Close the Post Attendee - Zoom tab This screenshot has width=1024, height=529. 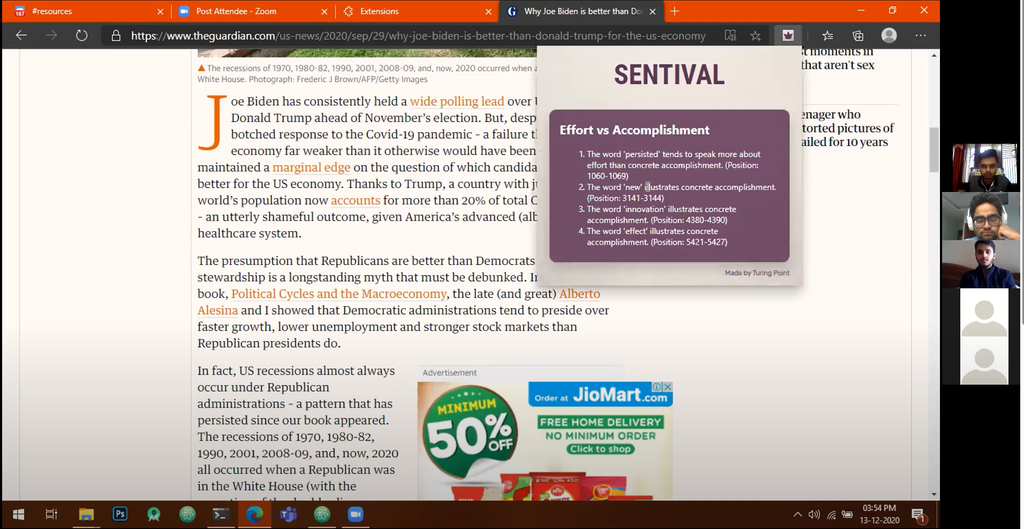point(325,12)
